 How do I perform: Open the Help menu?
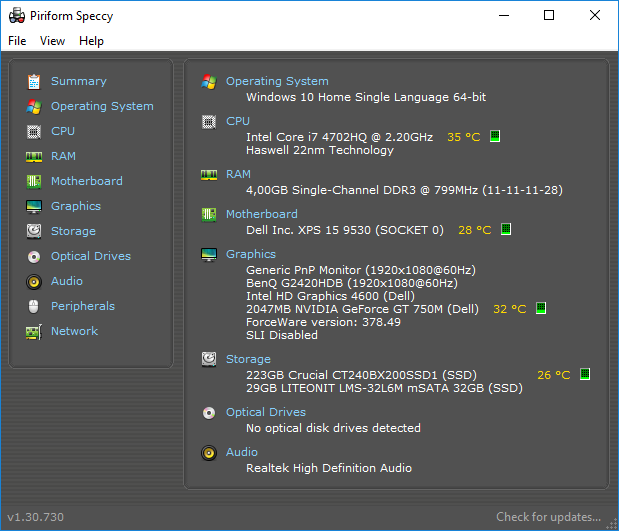[x=91, y=41]
